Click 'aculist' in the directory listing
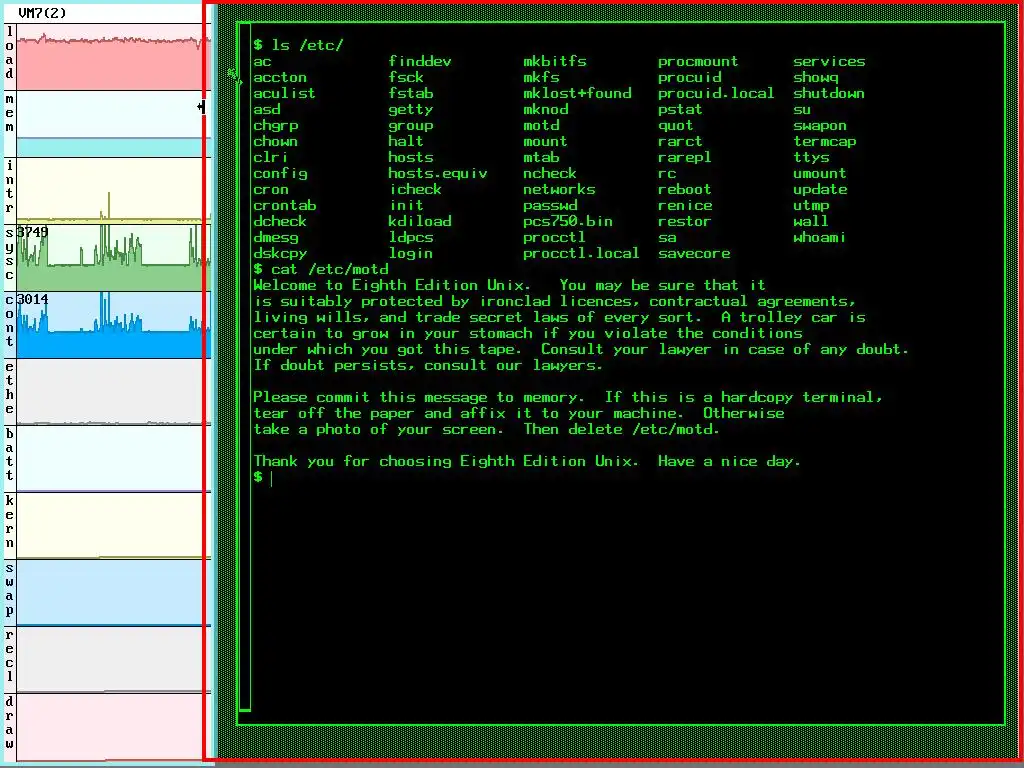Screen dimensions: 1024x768 point(284,93)
